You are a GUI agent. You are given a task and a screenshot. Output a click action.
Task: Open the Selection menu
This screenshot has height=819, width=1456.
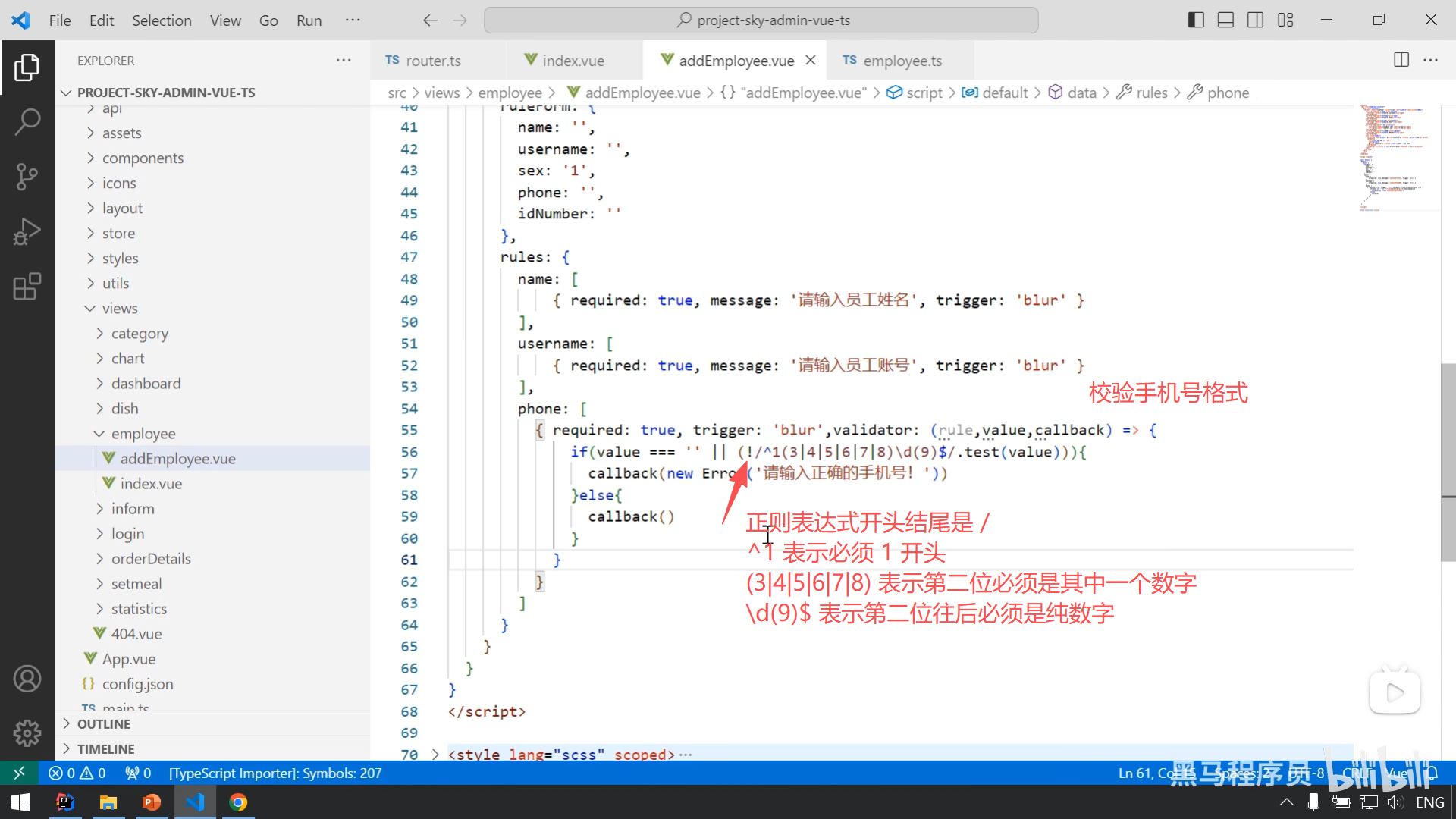[162, 20]
